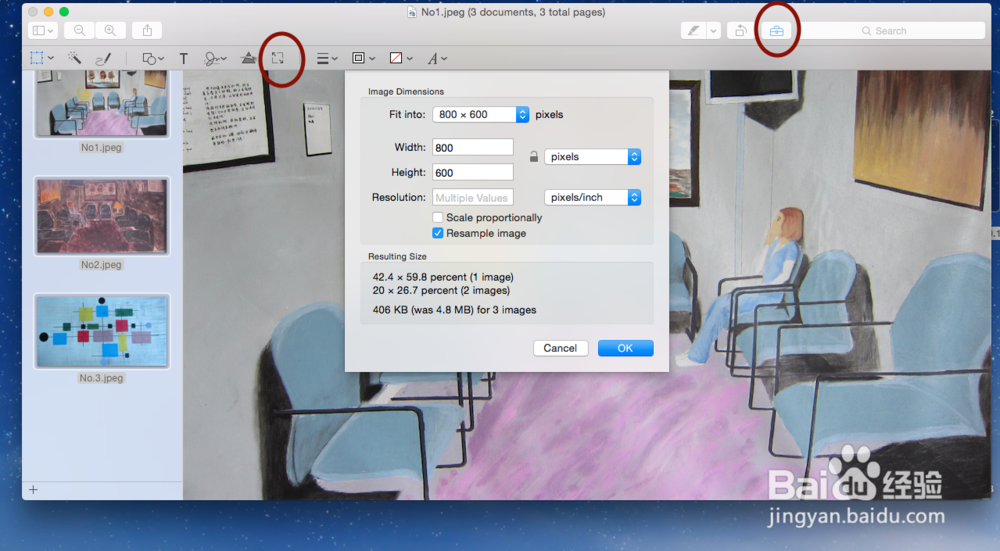The height and width of the screenshot is (551, 1000).
Task: Click the Adjust Size tool icon
Action: pyautogui.click(x=278, y=59)
